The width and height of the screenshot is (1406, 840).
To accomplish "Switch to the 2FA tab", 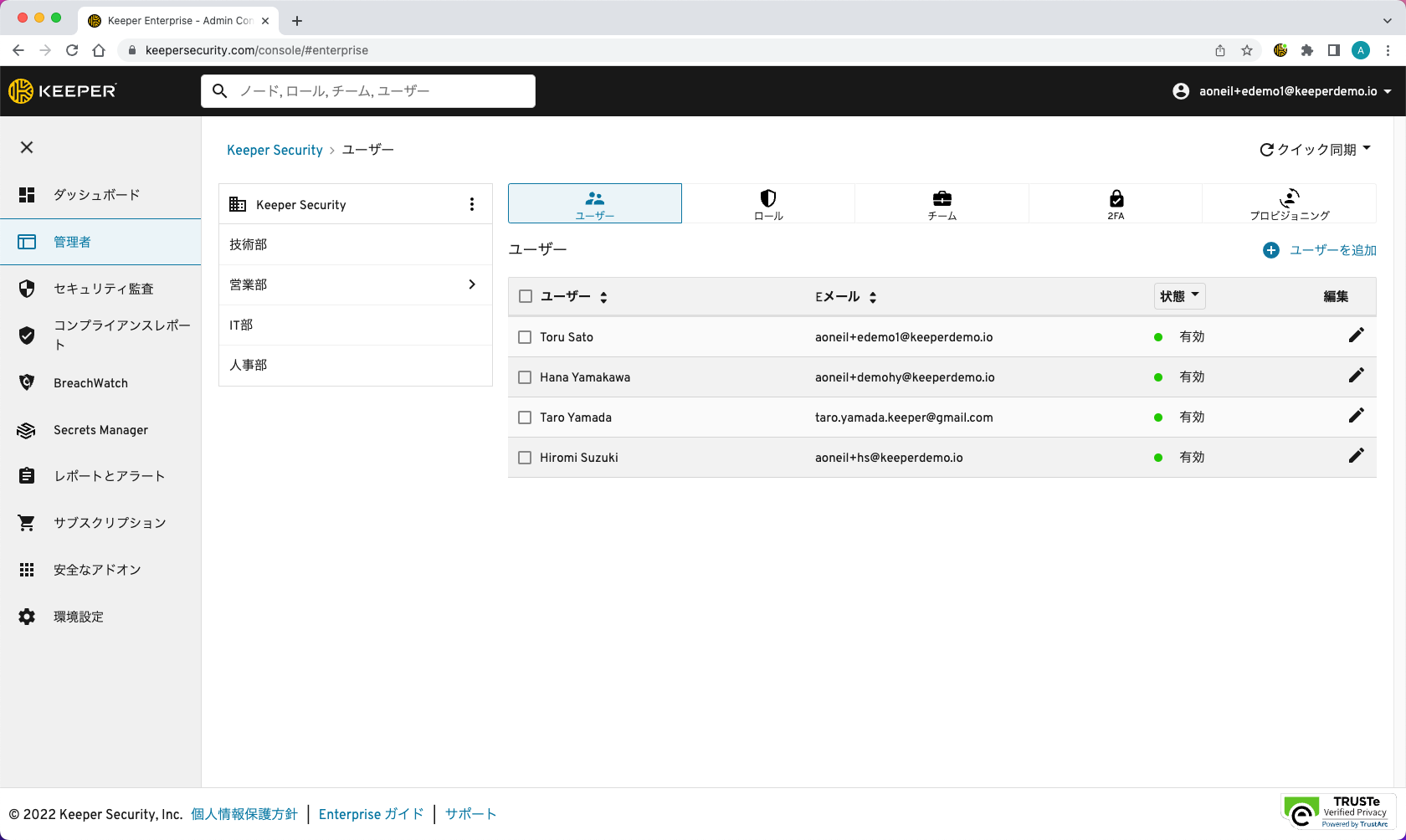I will coord(1115,203).
